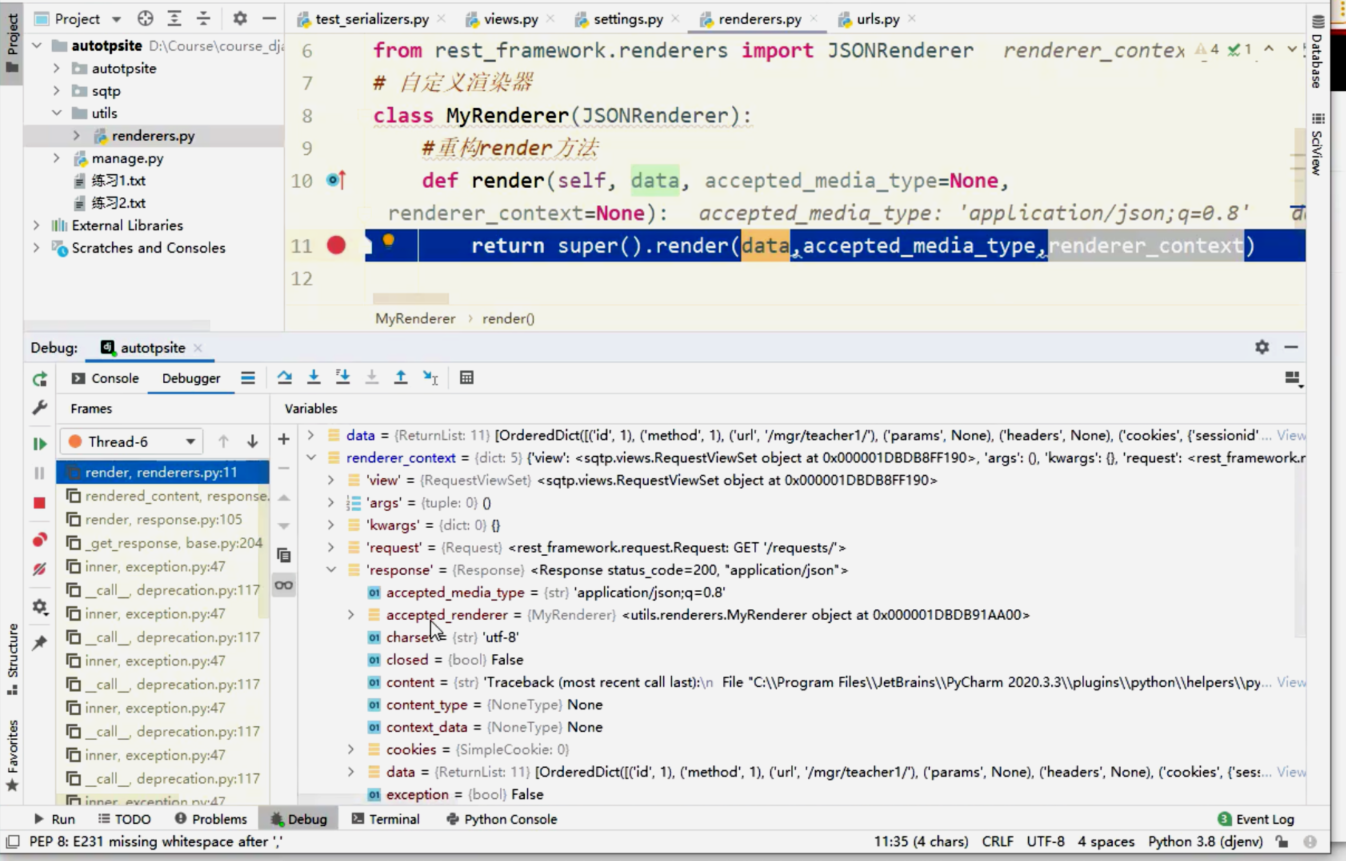Expand all in Project panel

pos(174,18)
